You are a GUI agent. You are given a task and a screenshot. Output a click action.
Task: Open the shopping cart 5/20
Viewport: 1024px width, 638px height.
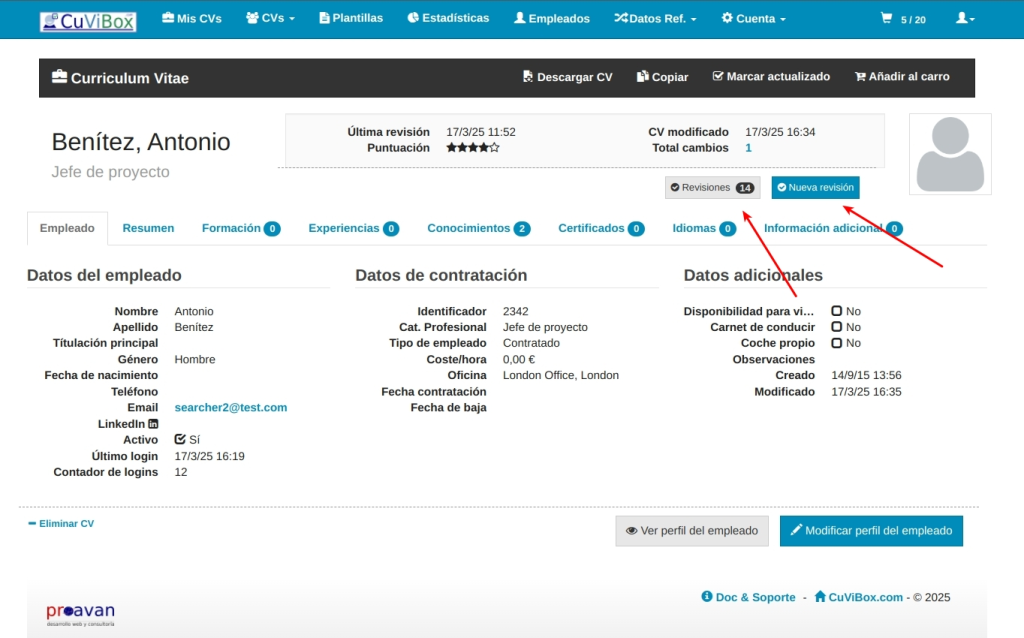[902, 19]
